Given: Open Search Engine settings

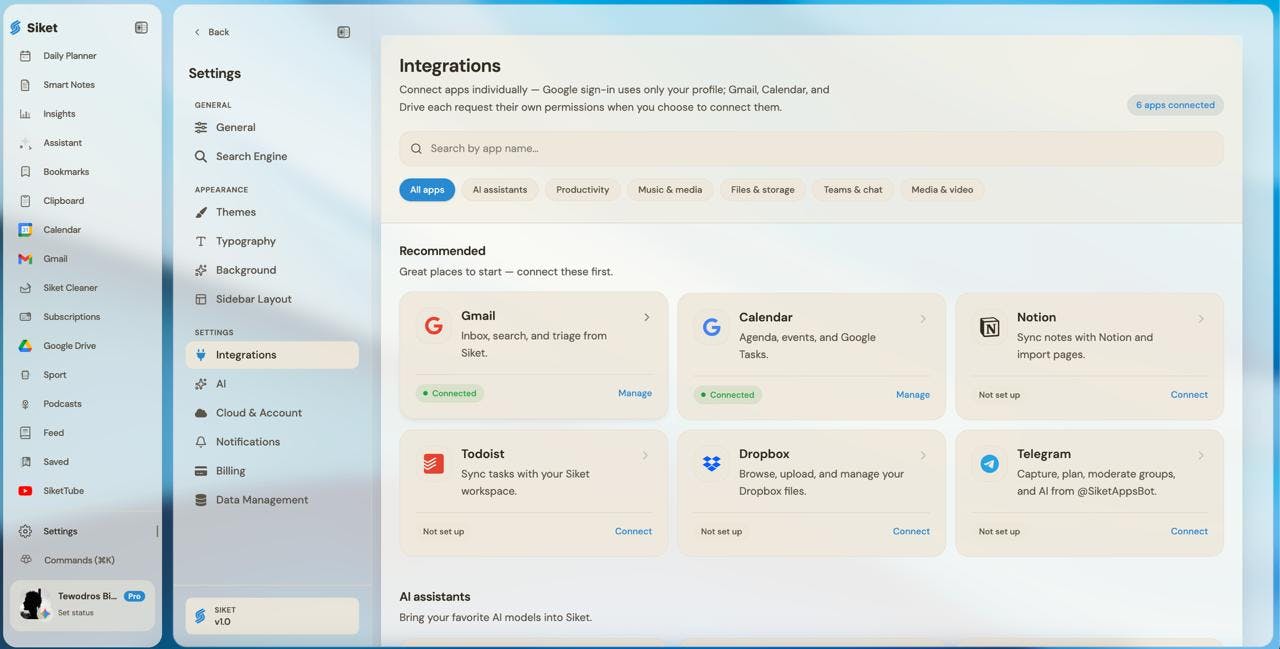Looking at the screenshot, I should [x=272, y=156].
